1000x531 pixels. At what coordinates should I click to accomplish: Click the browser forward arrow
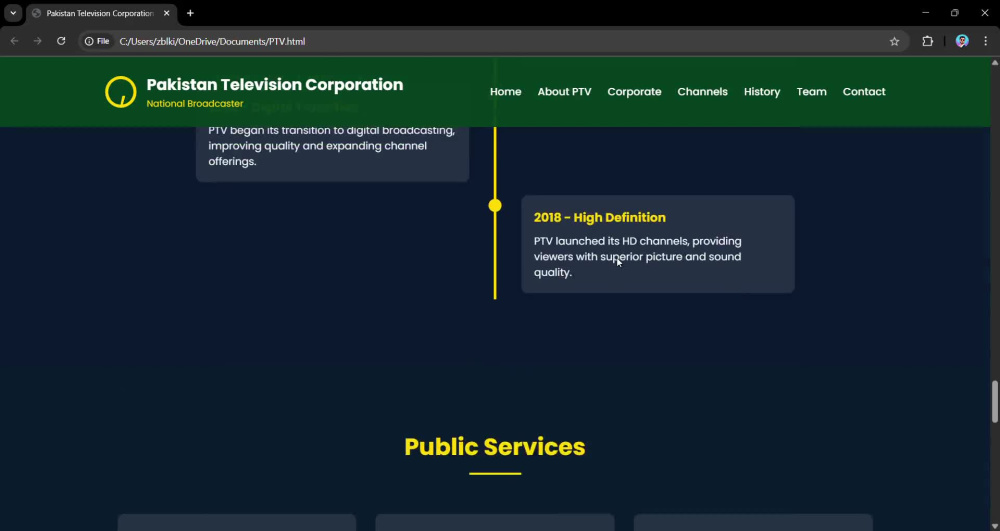click(38, 41)
